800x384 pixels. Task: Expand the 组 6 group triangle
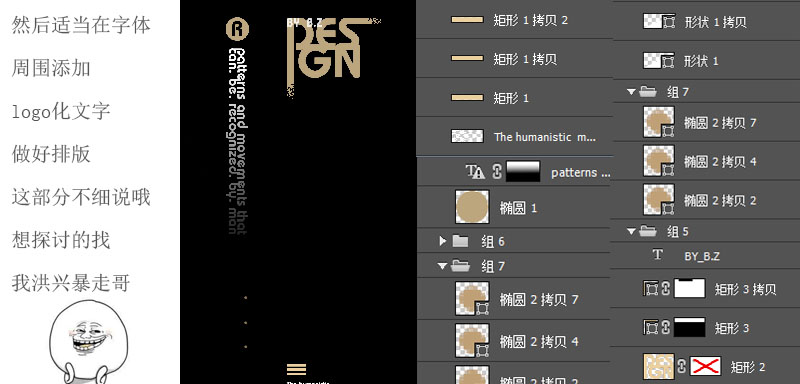pyautogui.click(x=442, y=241)
